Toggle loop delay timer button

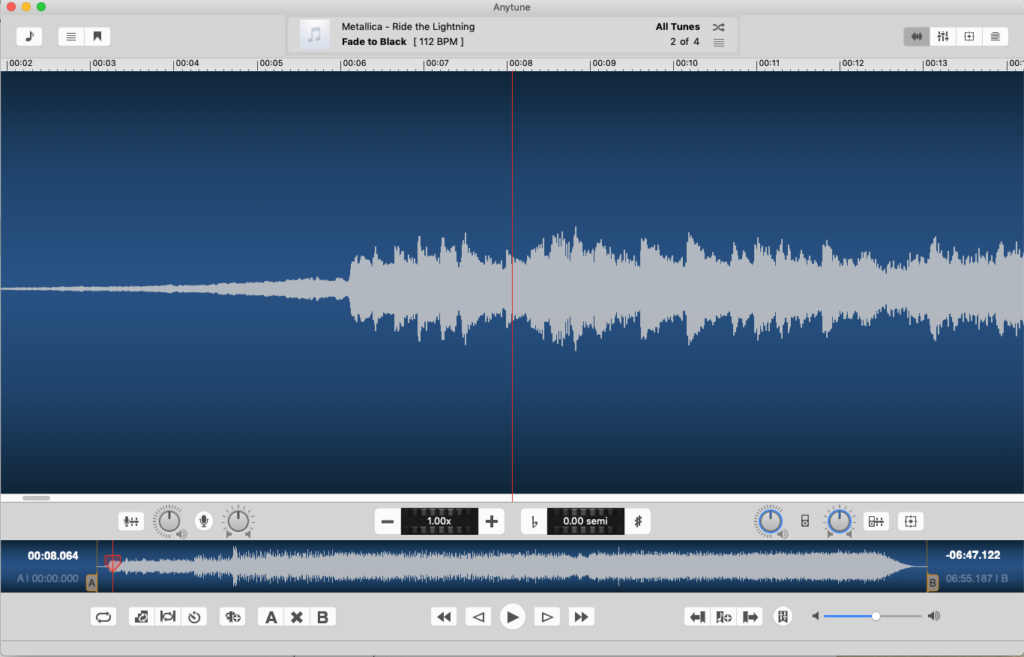(195, 617)
